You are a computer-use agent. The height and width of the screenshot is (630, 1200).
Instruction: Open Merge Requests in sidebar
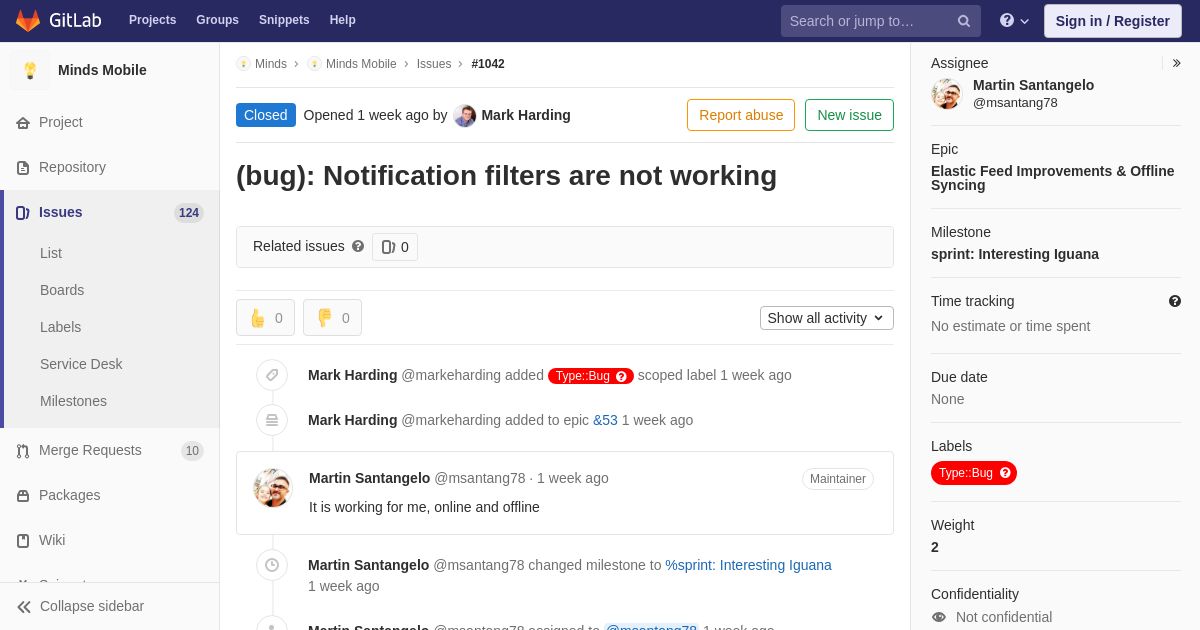[x=110, y=450]
